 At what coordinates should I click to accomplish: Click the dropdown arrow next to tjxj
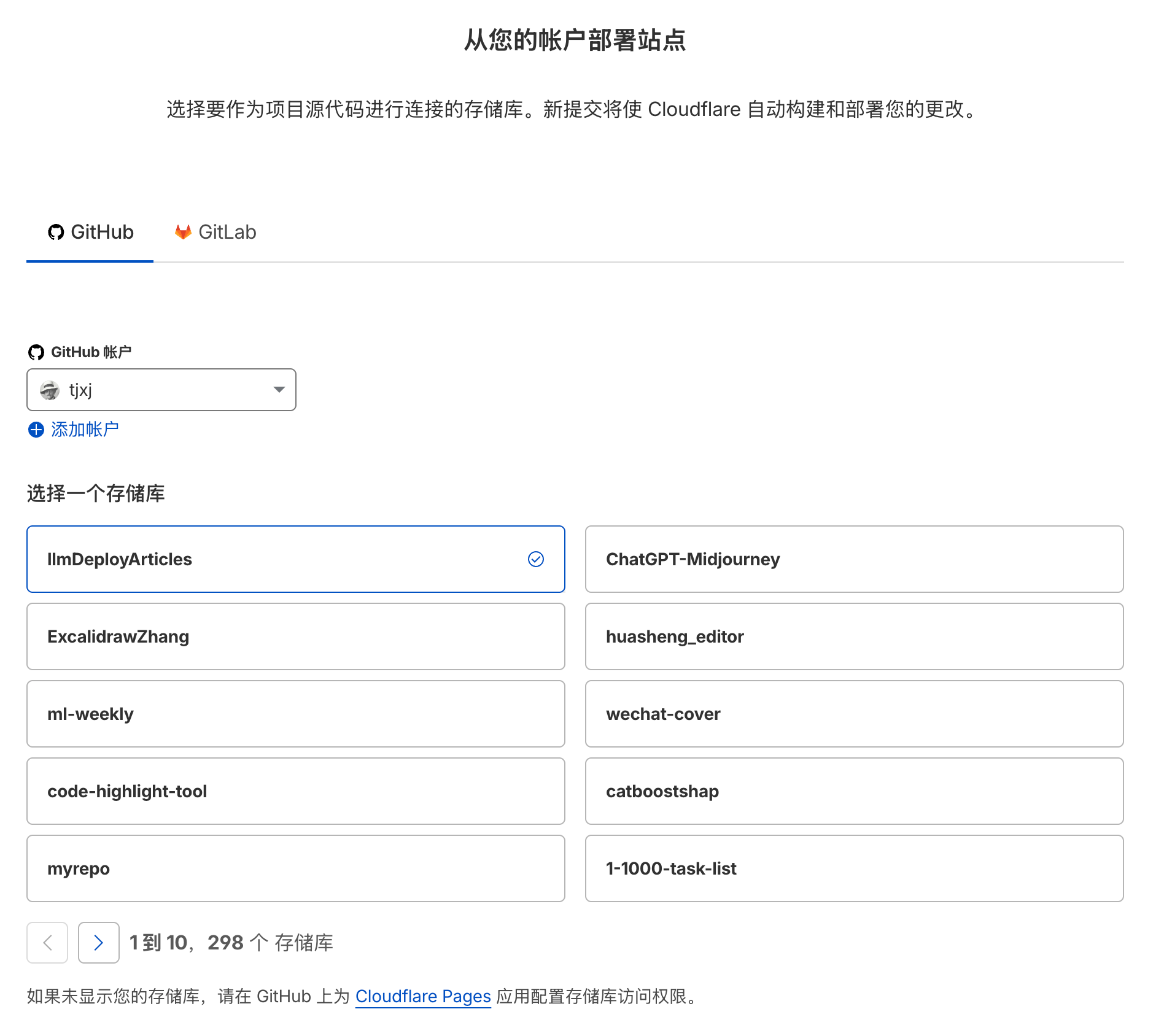(x=279, y=390)
